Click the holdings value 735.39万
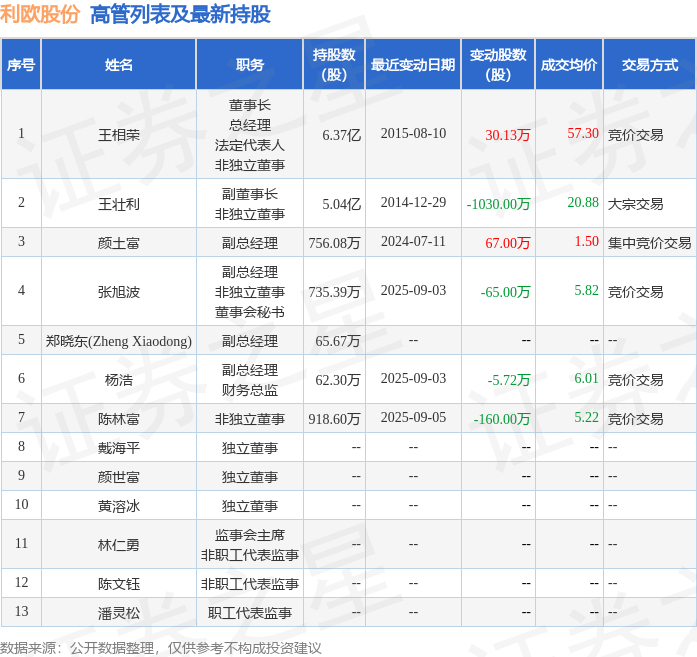697x657 pixels. (334, 292)
